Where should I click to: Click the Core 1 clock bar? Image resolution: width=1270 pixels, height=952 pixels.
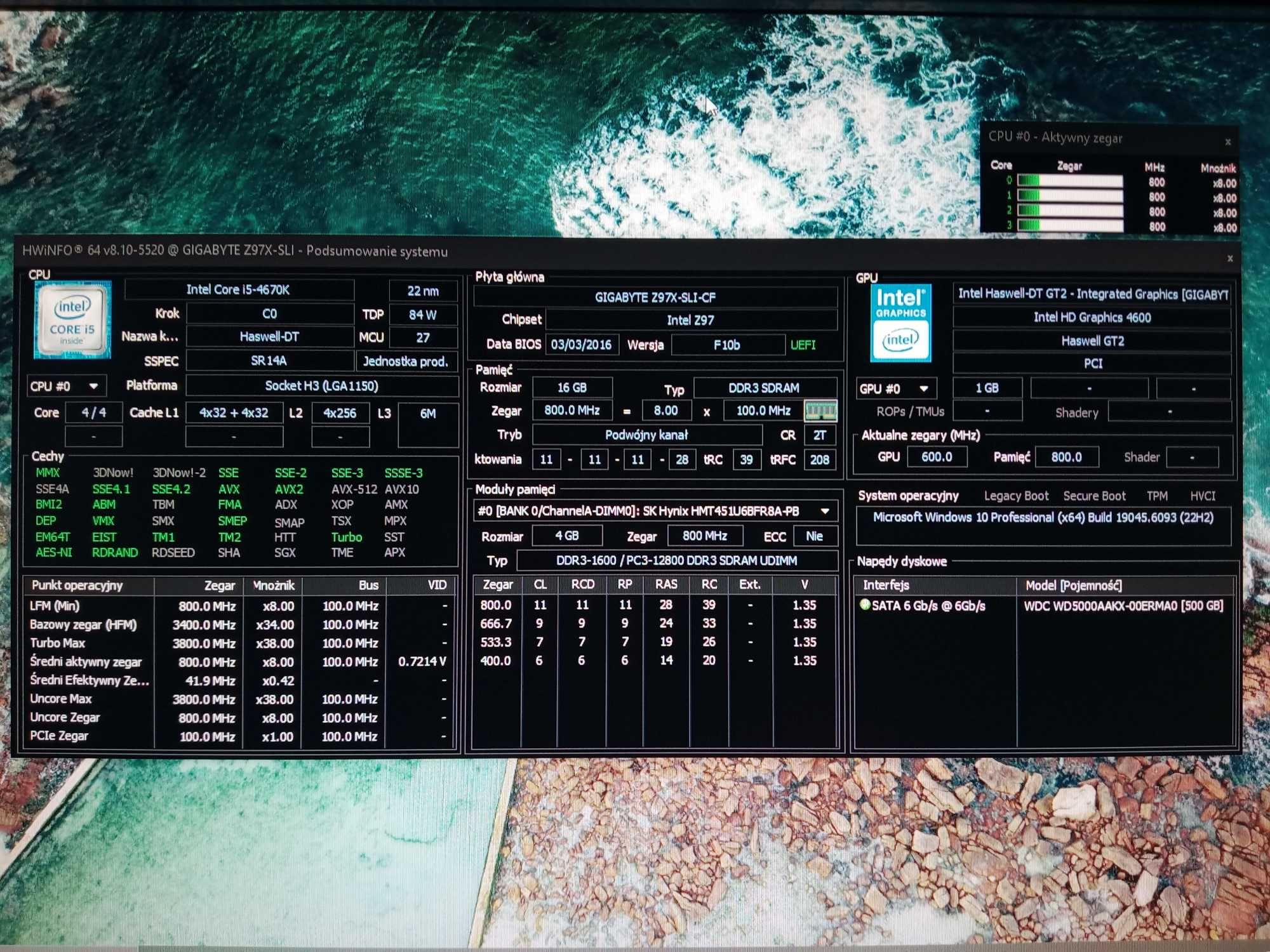[x=1070, y=195]
